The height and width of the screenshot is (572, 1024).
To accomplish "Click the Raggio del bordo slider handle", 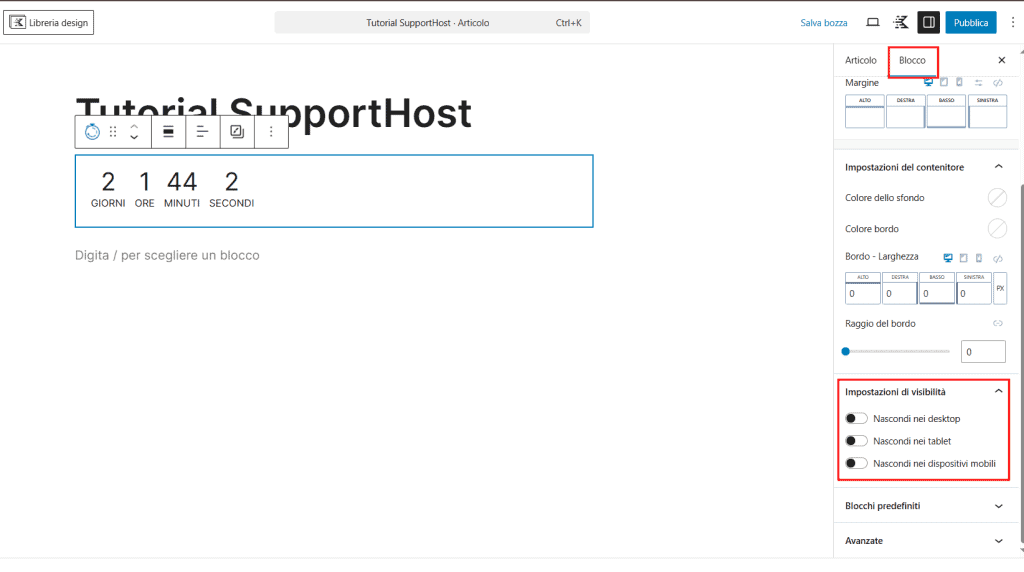I will pyautogui.click(x=846, y=351).
